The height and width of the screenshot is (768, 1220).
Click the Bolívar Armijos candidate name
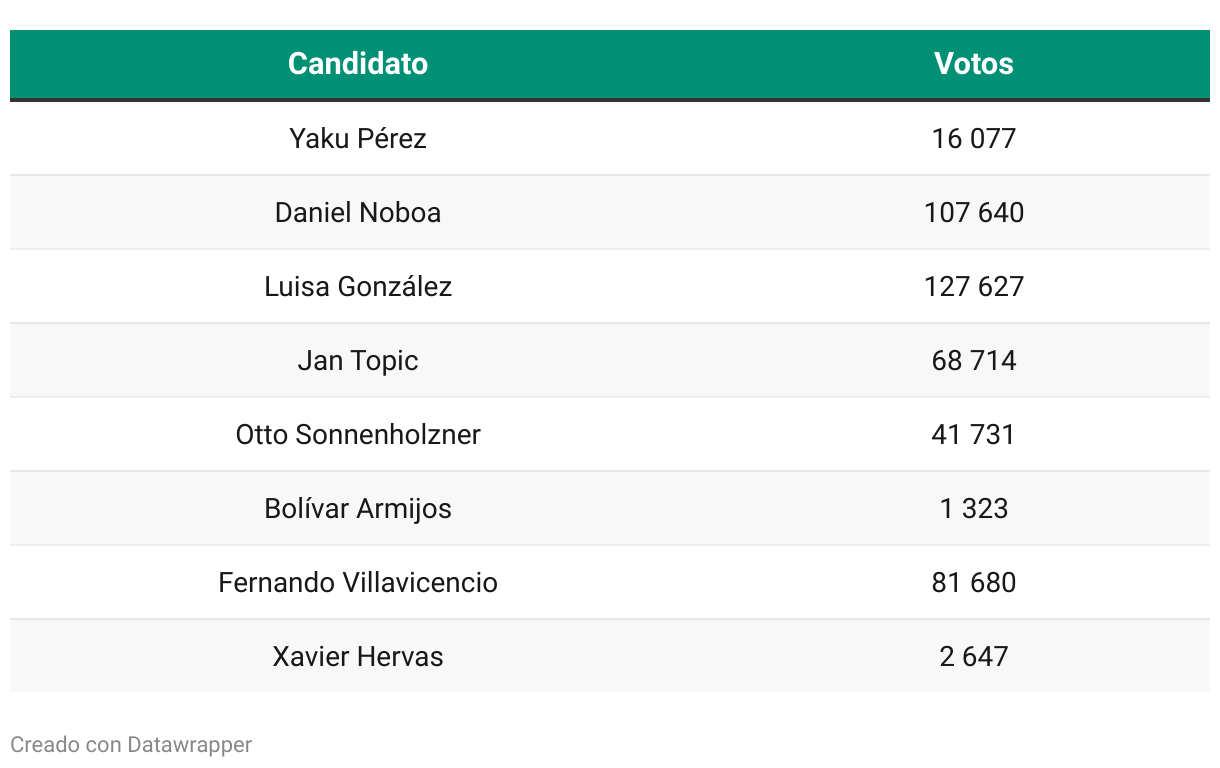coord(358,508)
